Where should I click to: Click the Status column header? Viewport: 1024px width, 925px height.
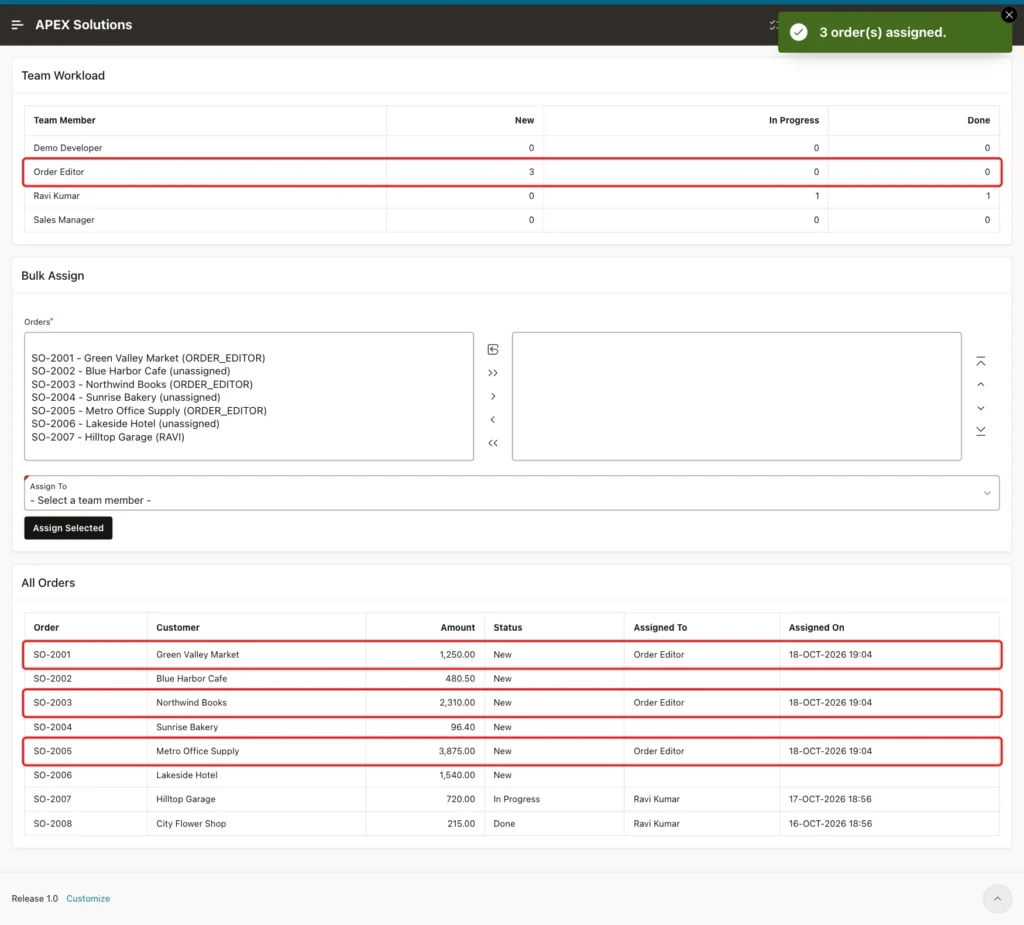pyautogui.click(x=507, y=627)
